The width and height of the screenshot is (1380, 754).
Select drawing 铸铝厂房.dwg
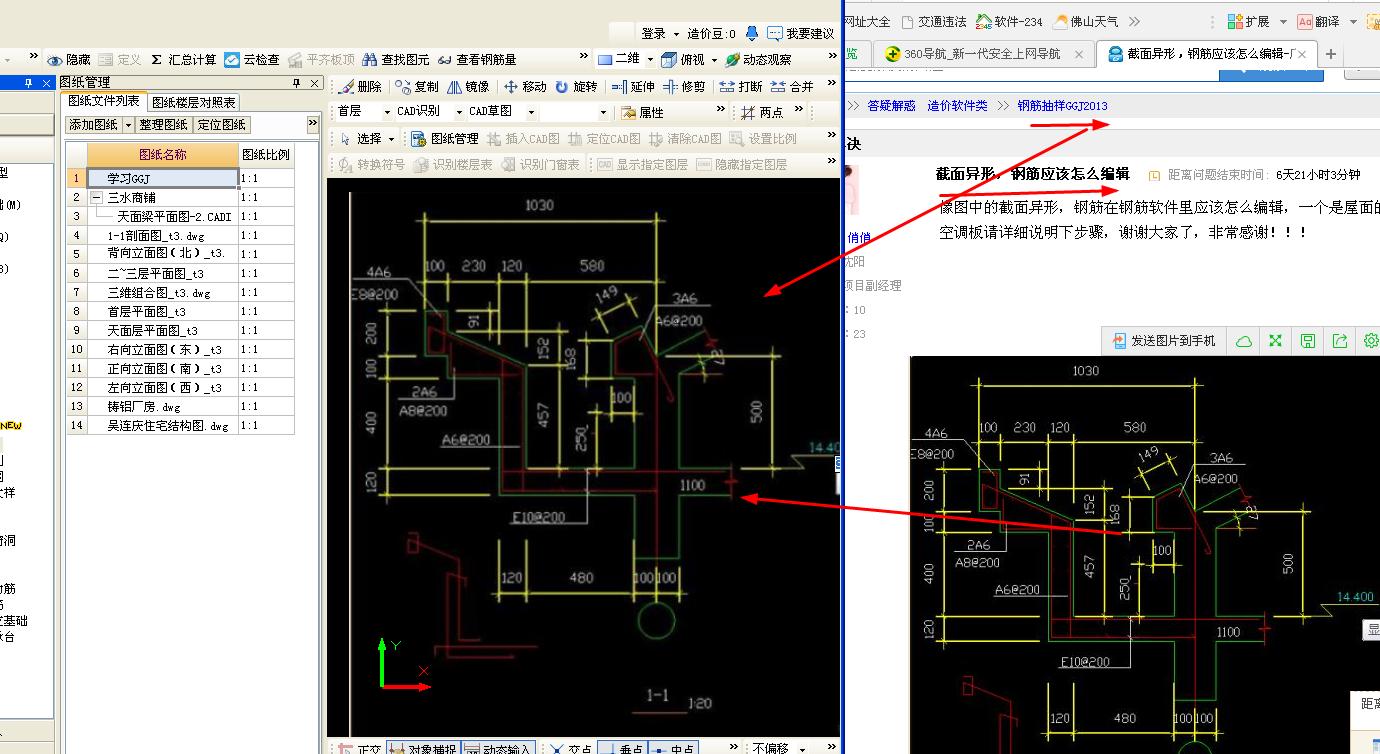162,407
